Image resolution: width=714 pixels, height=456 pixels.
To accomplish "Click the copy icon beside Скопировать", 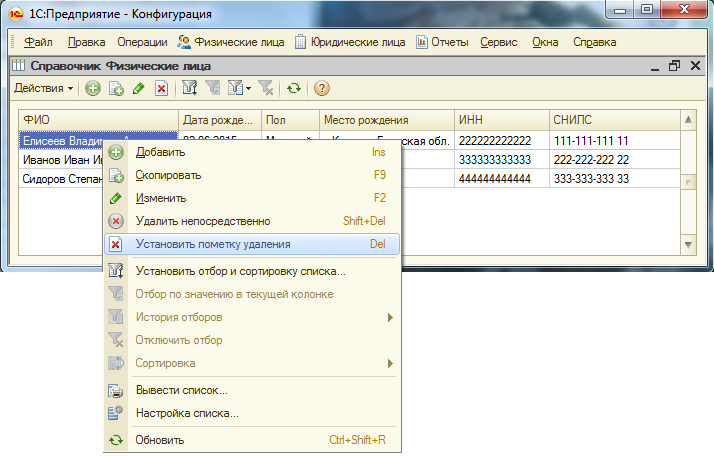I will [116, 175].
